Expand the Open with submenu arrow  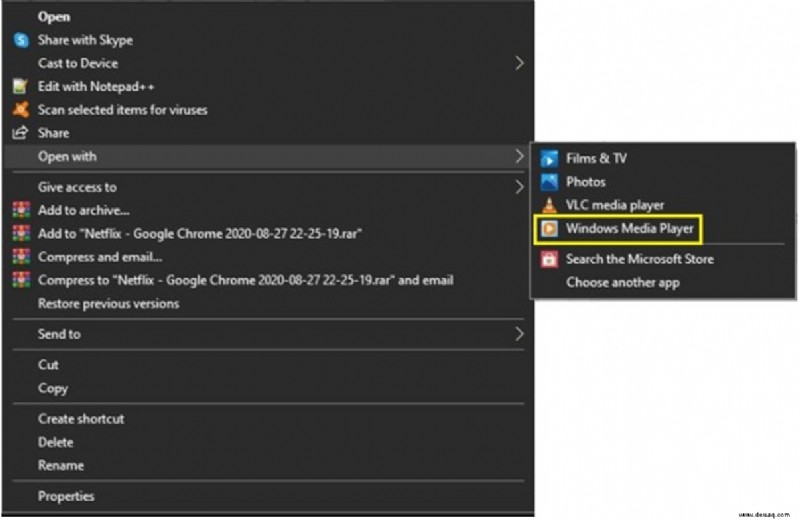pyautogui.click(x=519, y=156)
